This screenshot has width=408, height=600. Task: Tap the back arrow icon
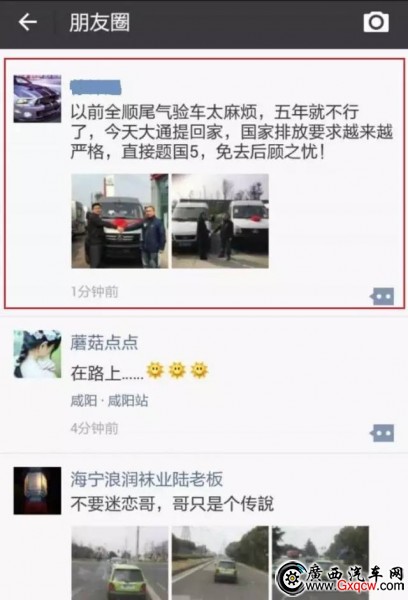[28, 22]
